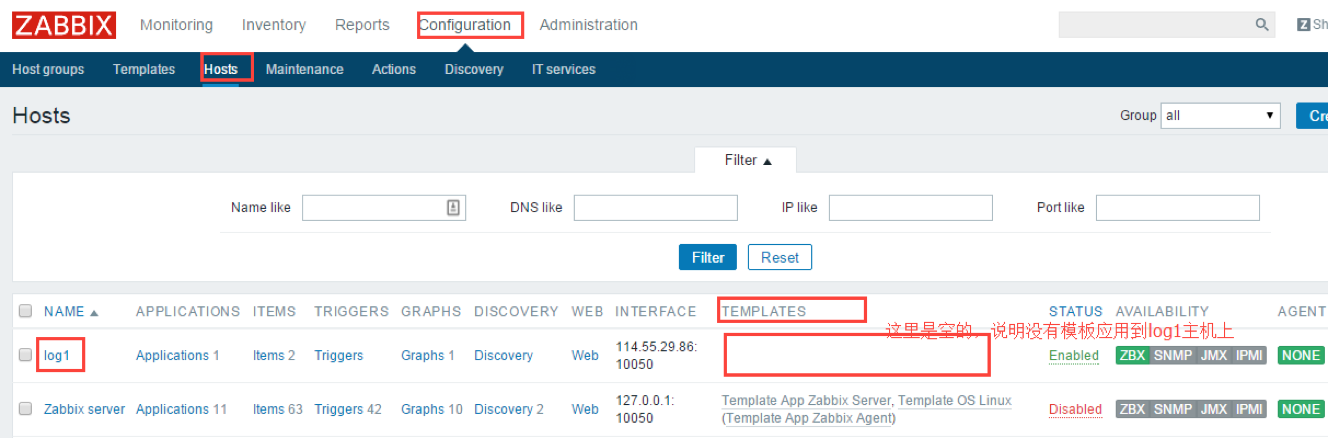Focus the top search input field
Viewport: 1334px width, 444px height.
click(x=1155, y=25)
